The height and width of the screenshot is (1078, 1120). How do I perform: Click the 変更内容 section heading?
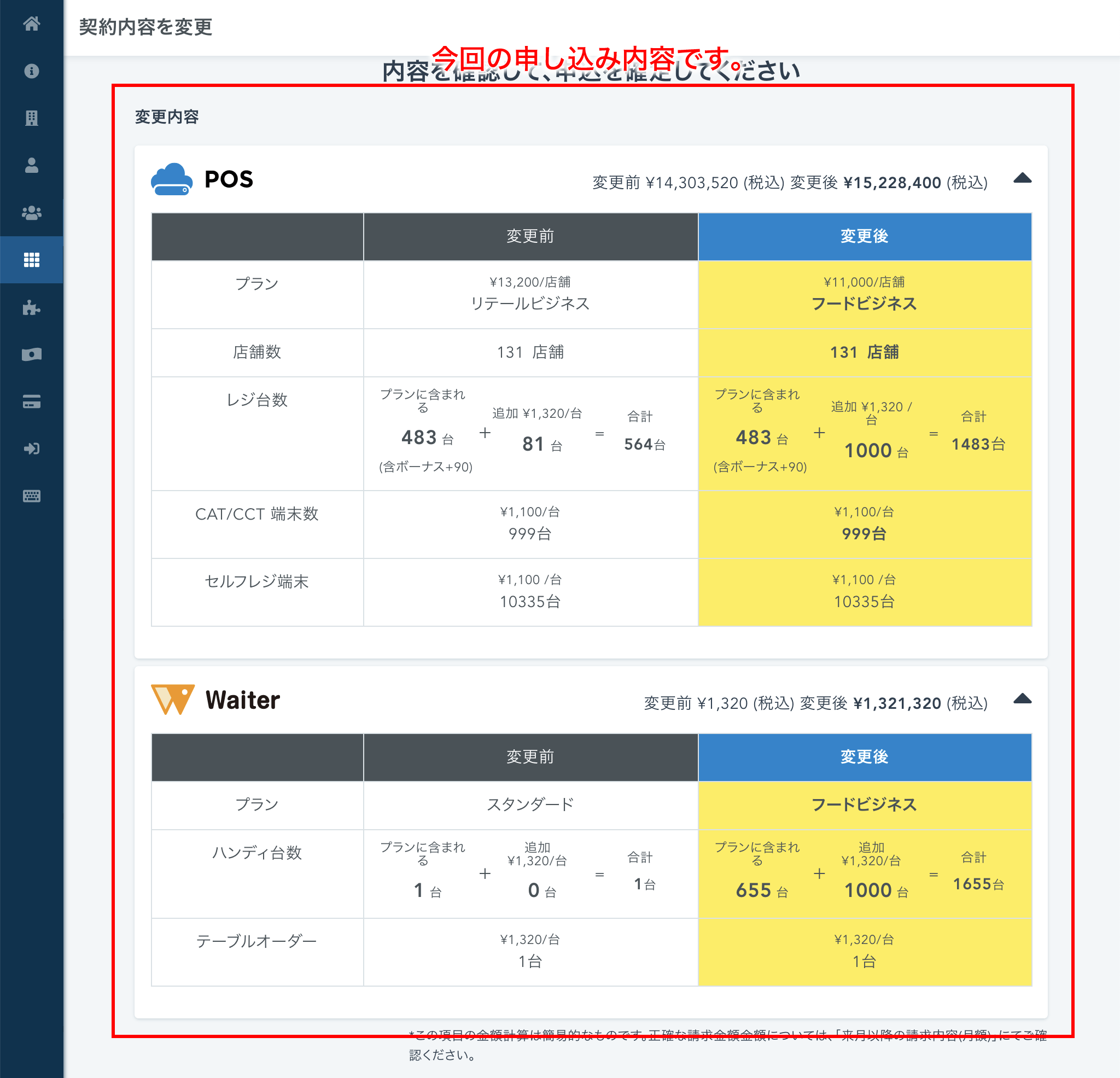(x=167, y=117)
